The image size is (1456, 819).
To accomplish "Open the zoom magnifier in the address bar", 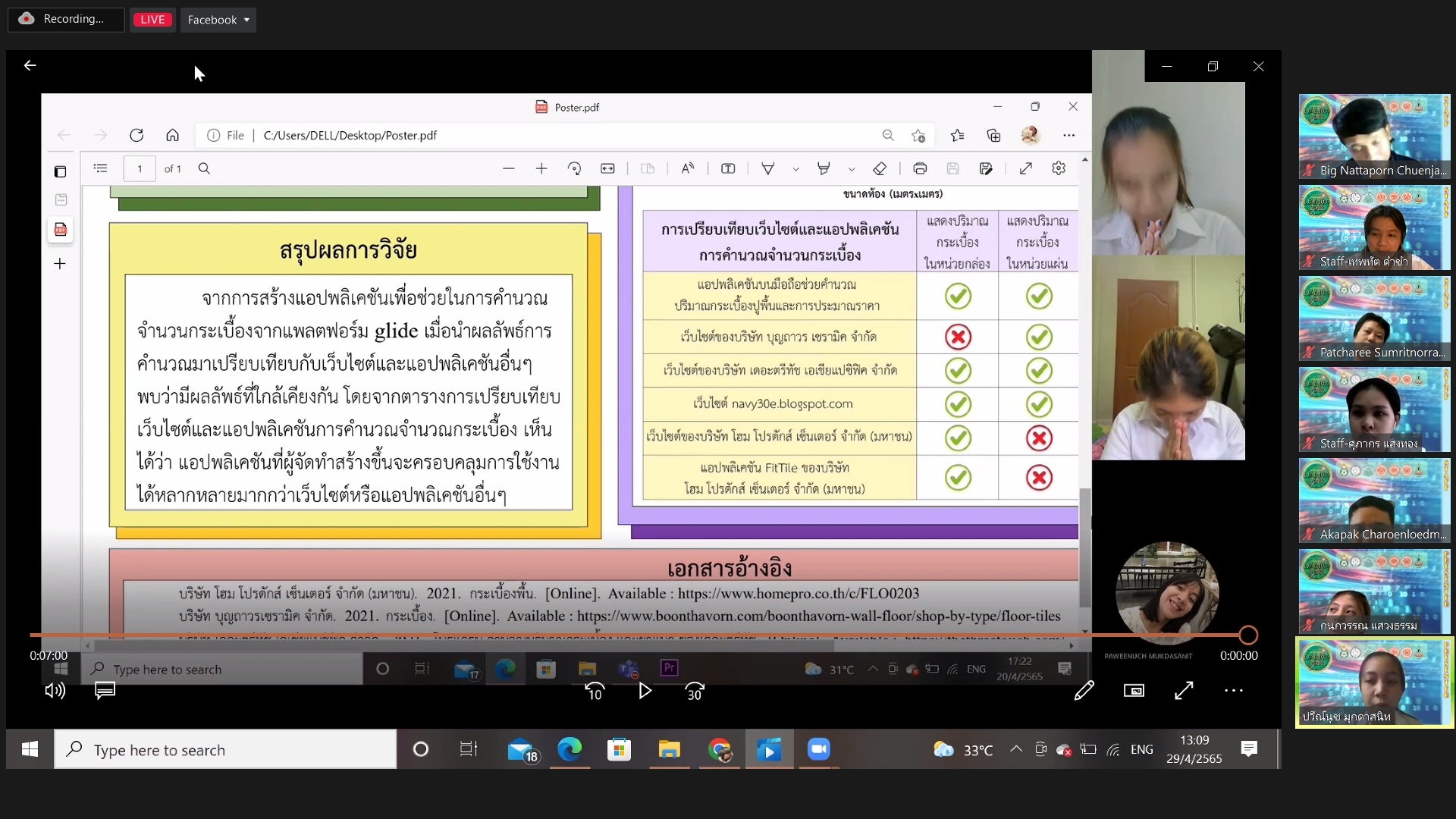I will pyautogui.click(x=888, y=135).
